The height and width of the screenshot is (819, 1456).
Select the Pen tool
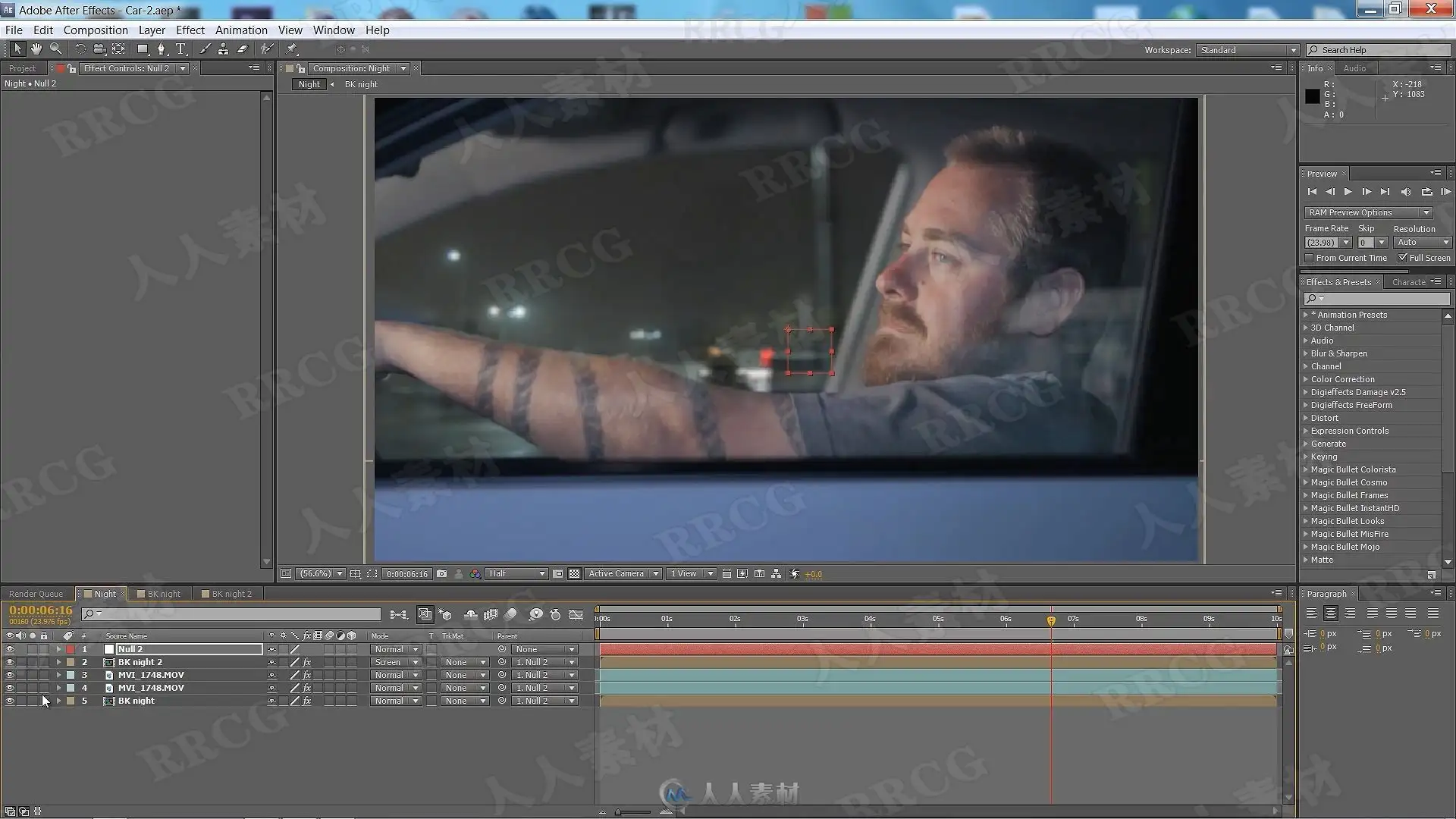pyautogui.click(x=162, y=49)
